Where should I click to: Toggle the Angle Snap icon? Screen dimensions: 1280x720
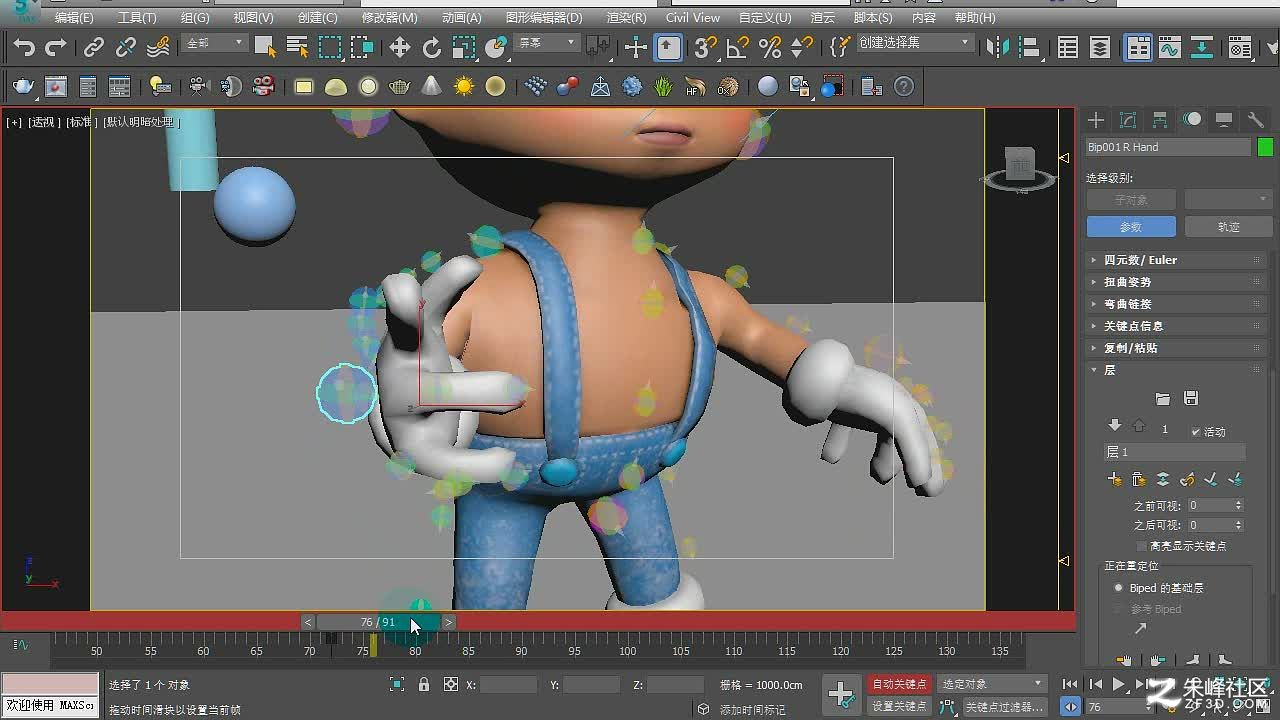coord(738,47)
